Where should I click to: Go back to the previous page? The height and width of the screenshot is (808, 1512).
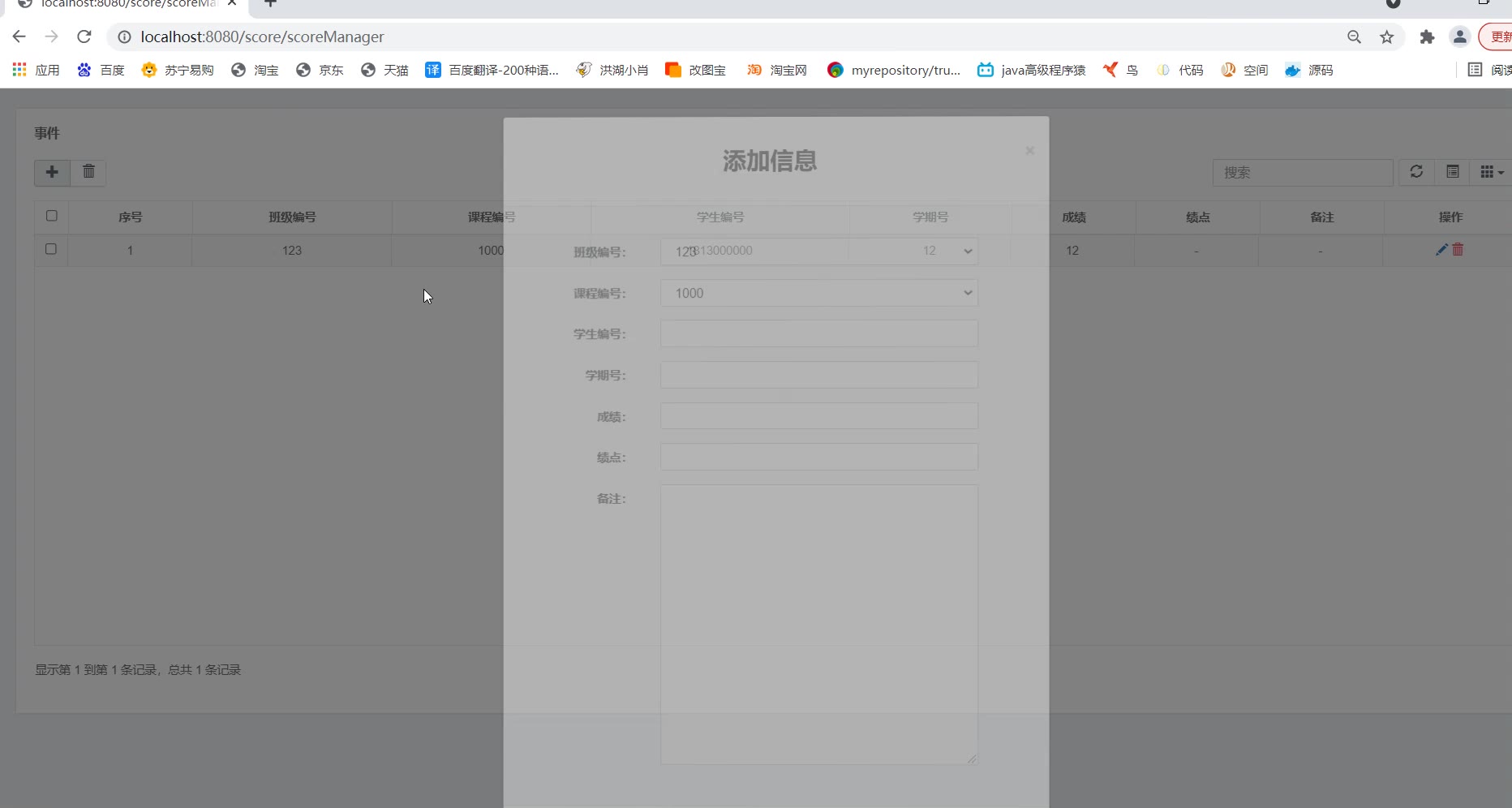click(x=19, y=37)
